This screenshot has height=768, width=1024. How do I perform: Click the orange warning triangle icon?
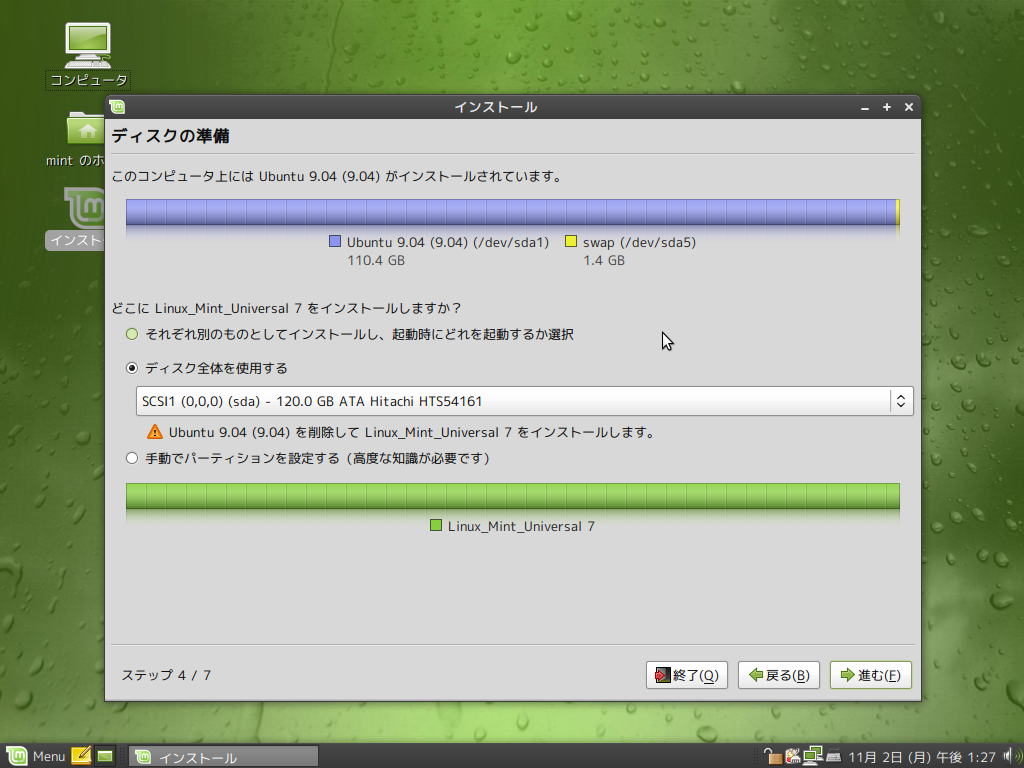click(x=155, y=432)
